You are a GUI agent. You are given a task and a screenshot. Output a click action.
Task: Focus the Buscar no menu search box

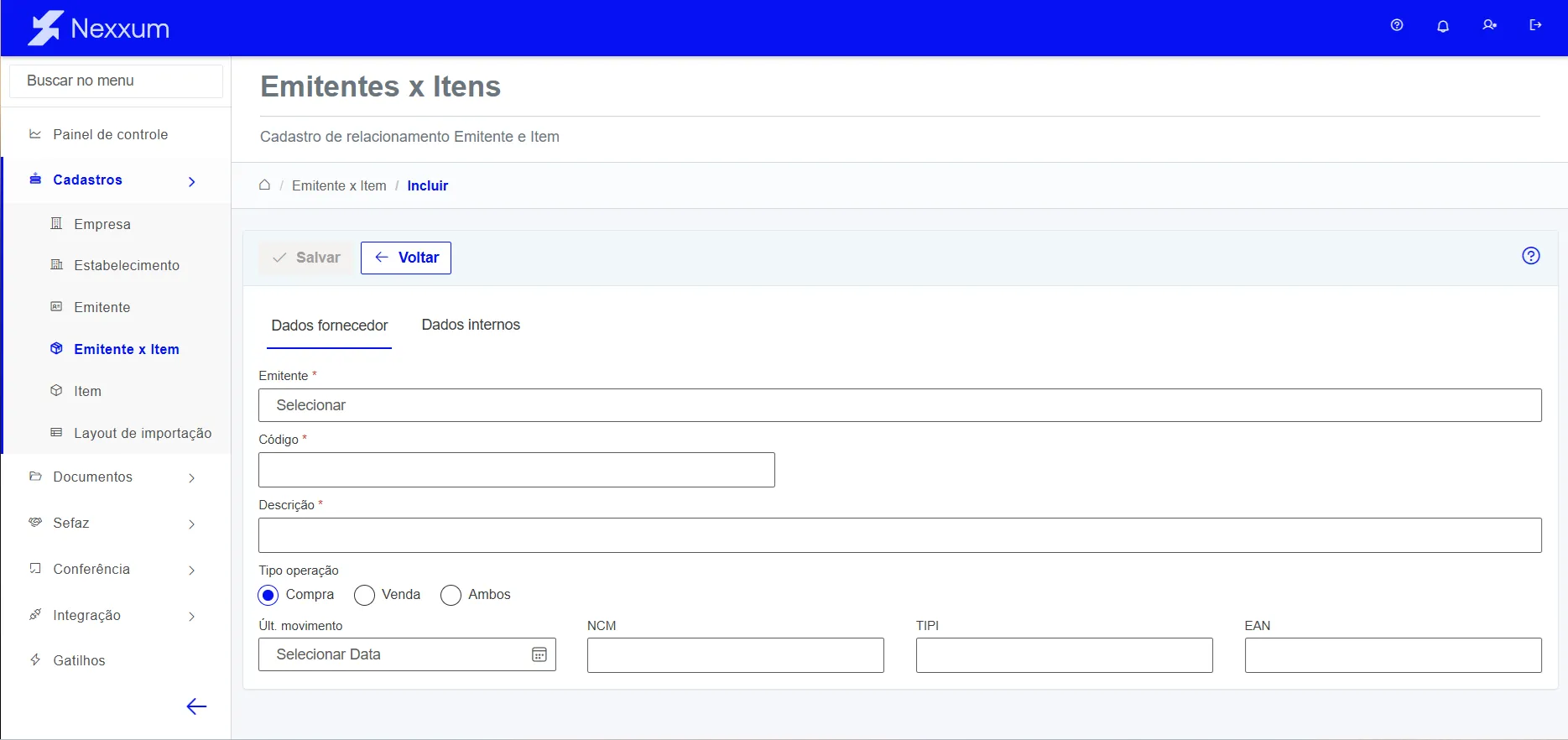point(116,81)
